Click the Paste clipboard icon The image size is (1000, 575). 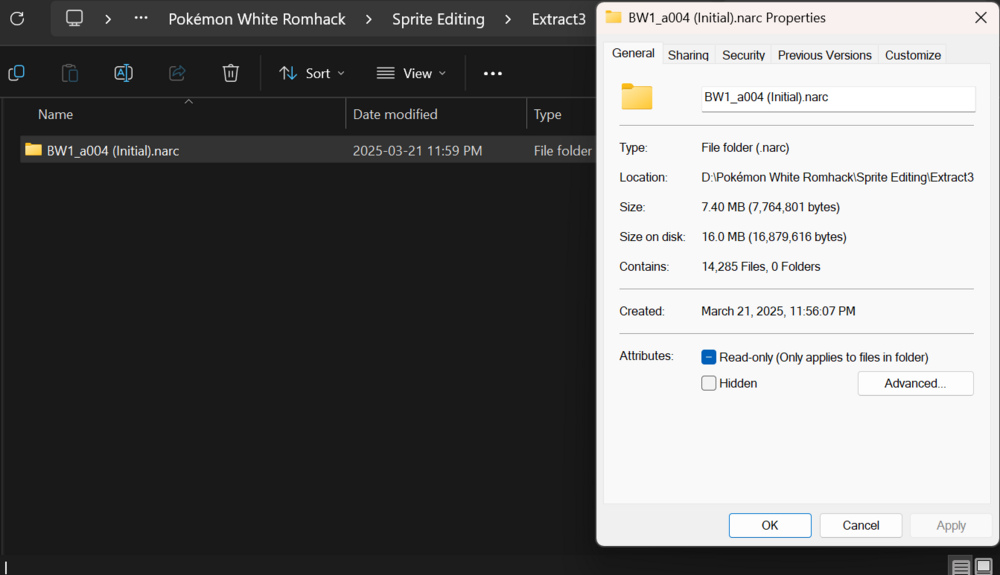[x=70, y=73]
